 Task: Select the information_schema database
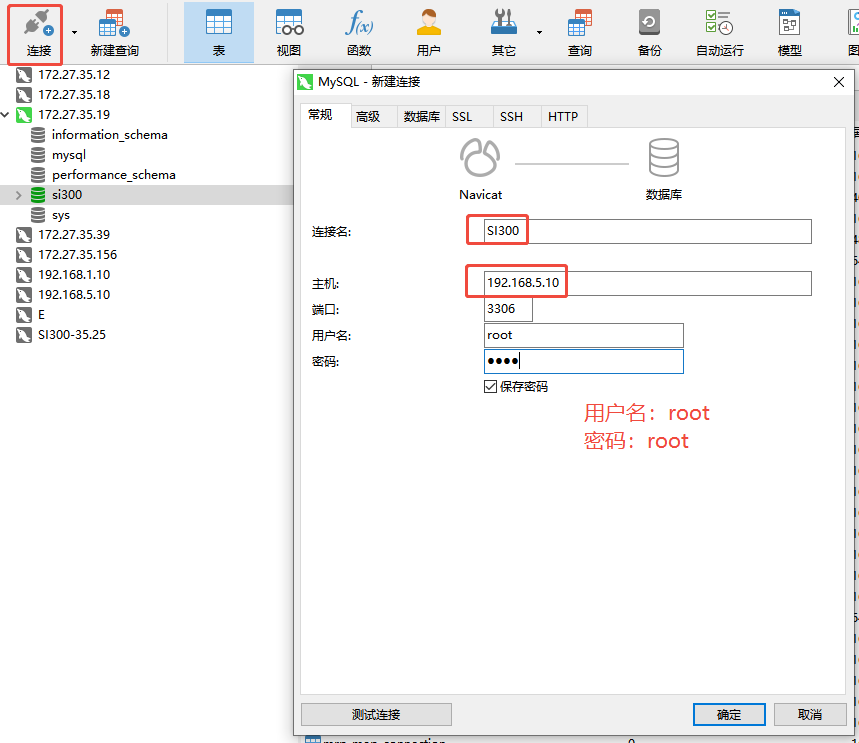click(110, 135)
